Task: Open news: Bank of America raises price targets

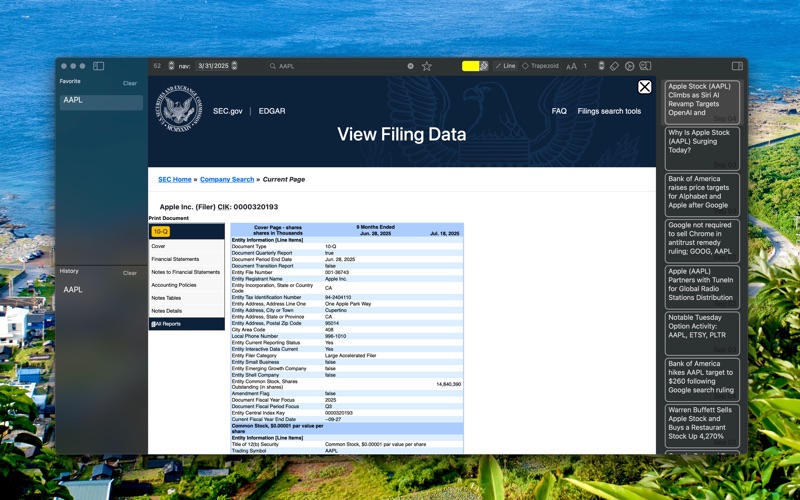Action: (702, 195)
